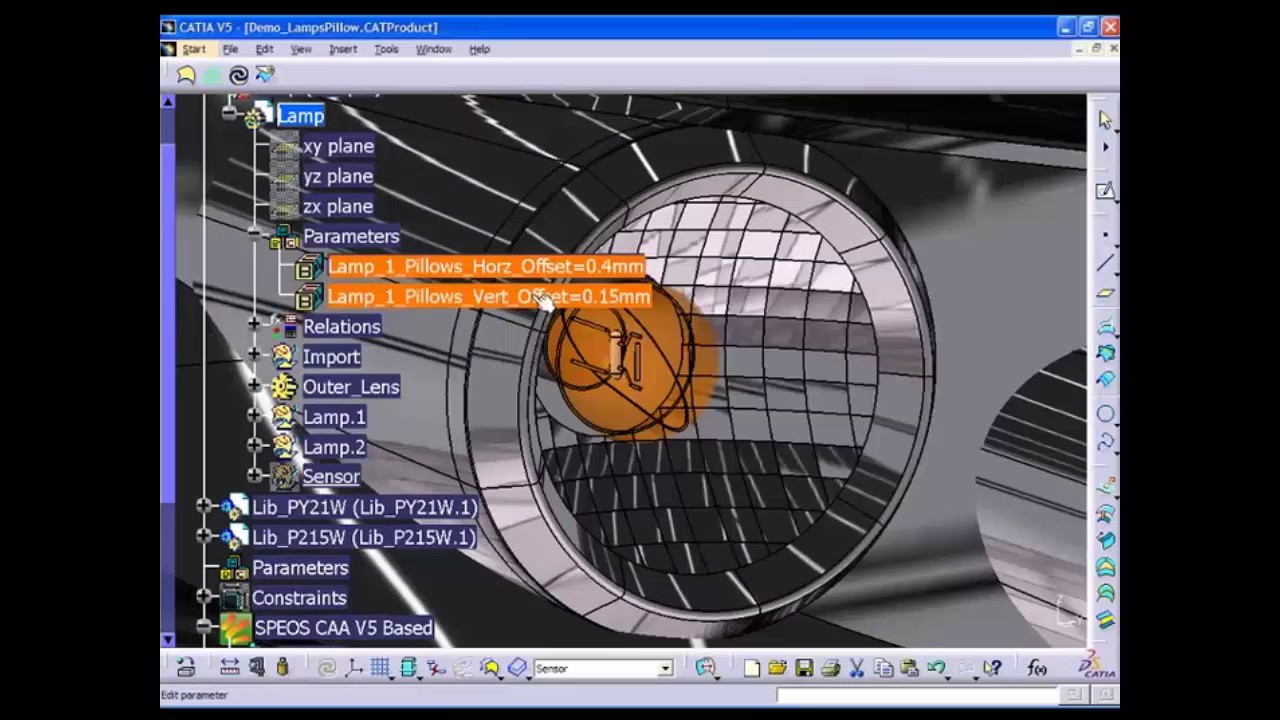Screen dimensions: 1280x720
Task: Click the tree scrollbar up arrow
Action: (168, 102)
